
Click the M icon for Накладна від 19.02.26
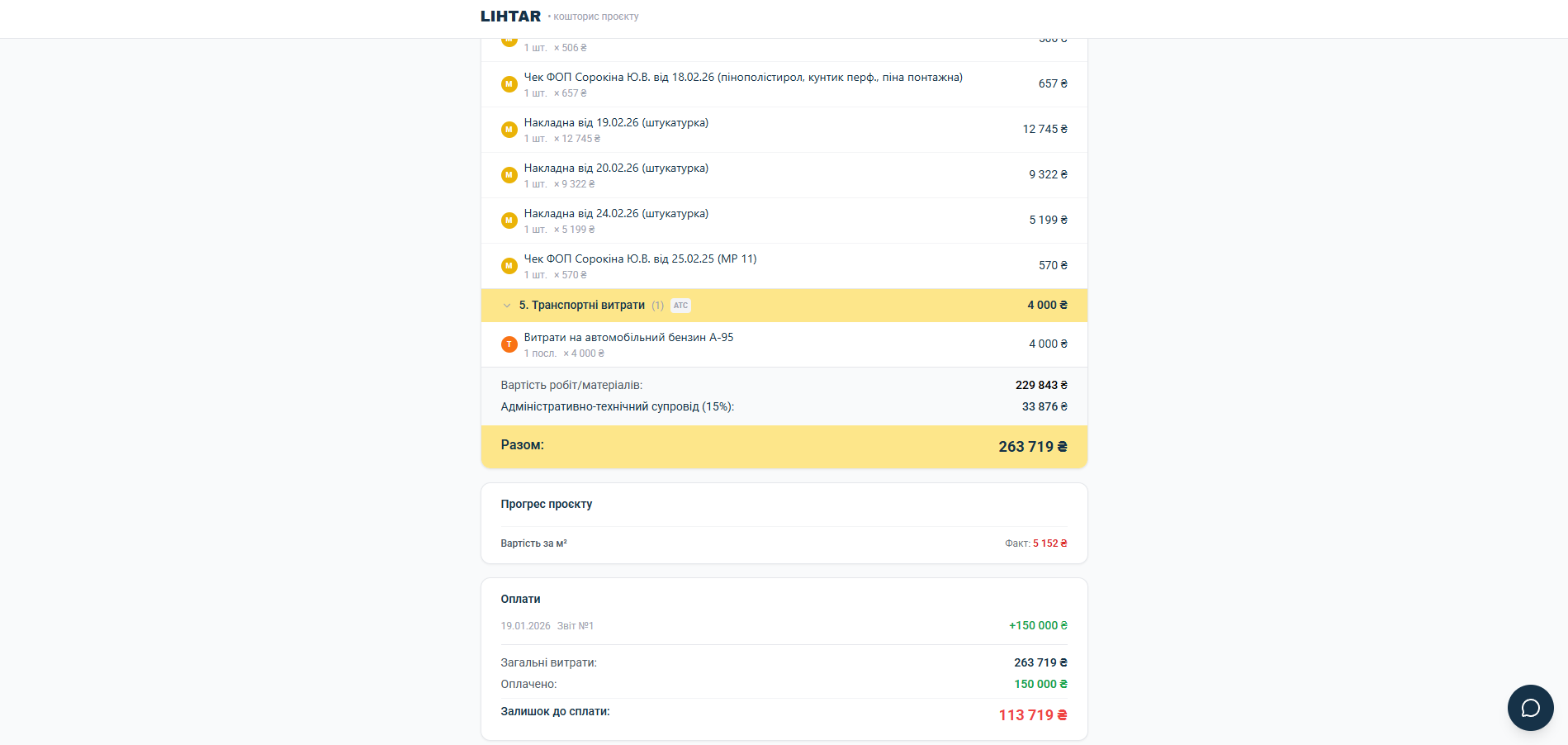click(509, 130)
